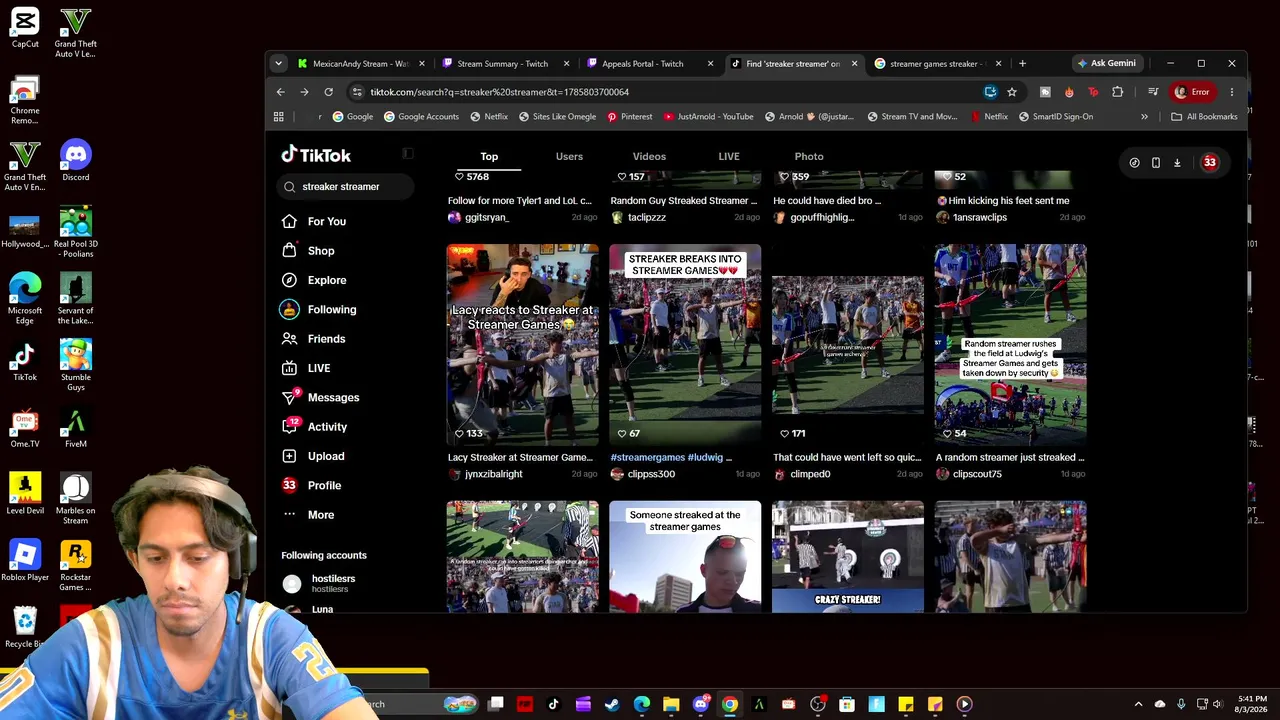The width and height of the screenshot is (1280, 720).
Task: Open the TikTok logo home link
Action: coord(316,155)
